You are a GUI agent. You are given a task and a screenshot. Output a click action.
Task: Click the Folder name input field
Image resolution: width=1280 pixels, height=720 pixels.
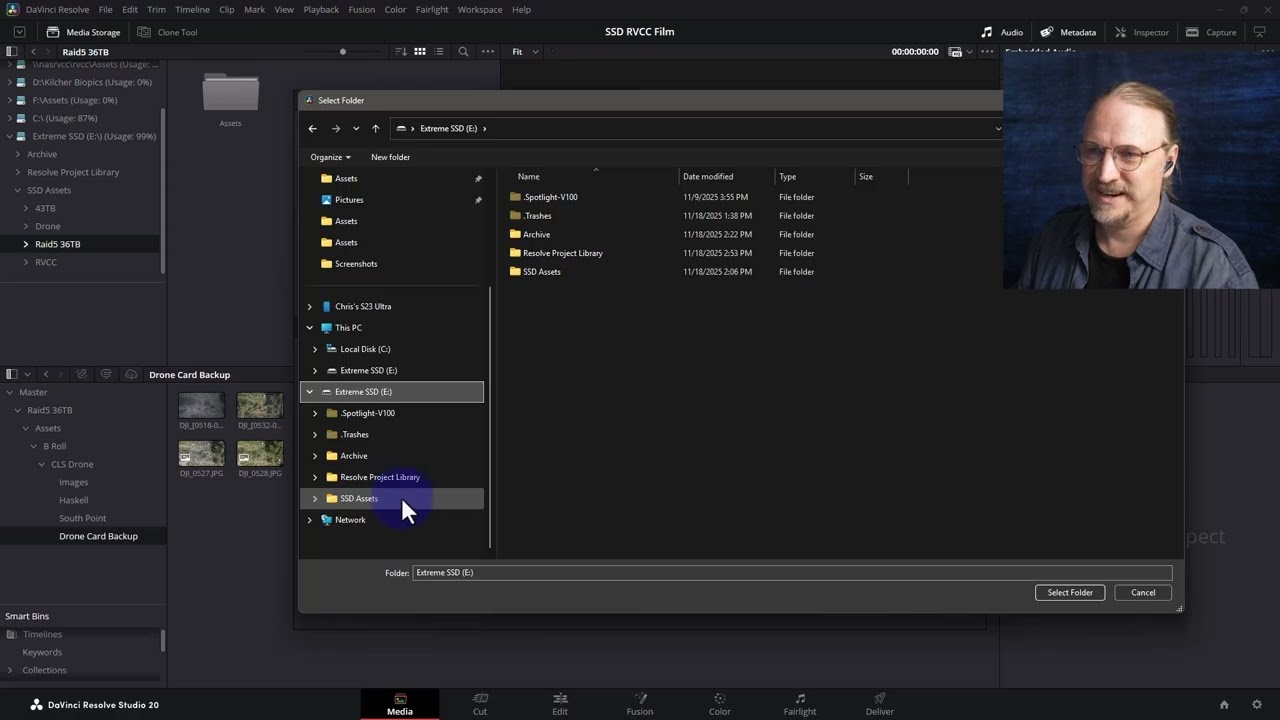pyautogui.click(x=792, y=573)
